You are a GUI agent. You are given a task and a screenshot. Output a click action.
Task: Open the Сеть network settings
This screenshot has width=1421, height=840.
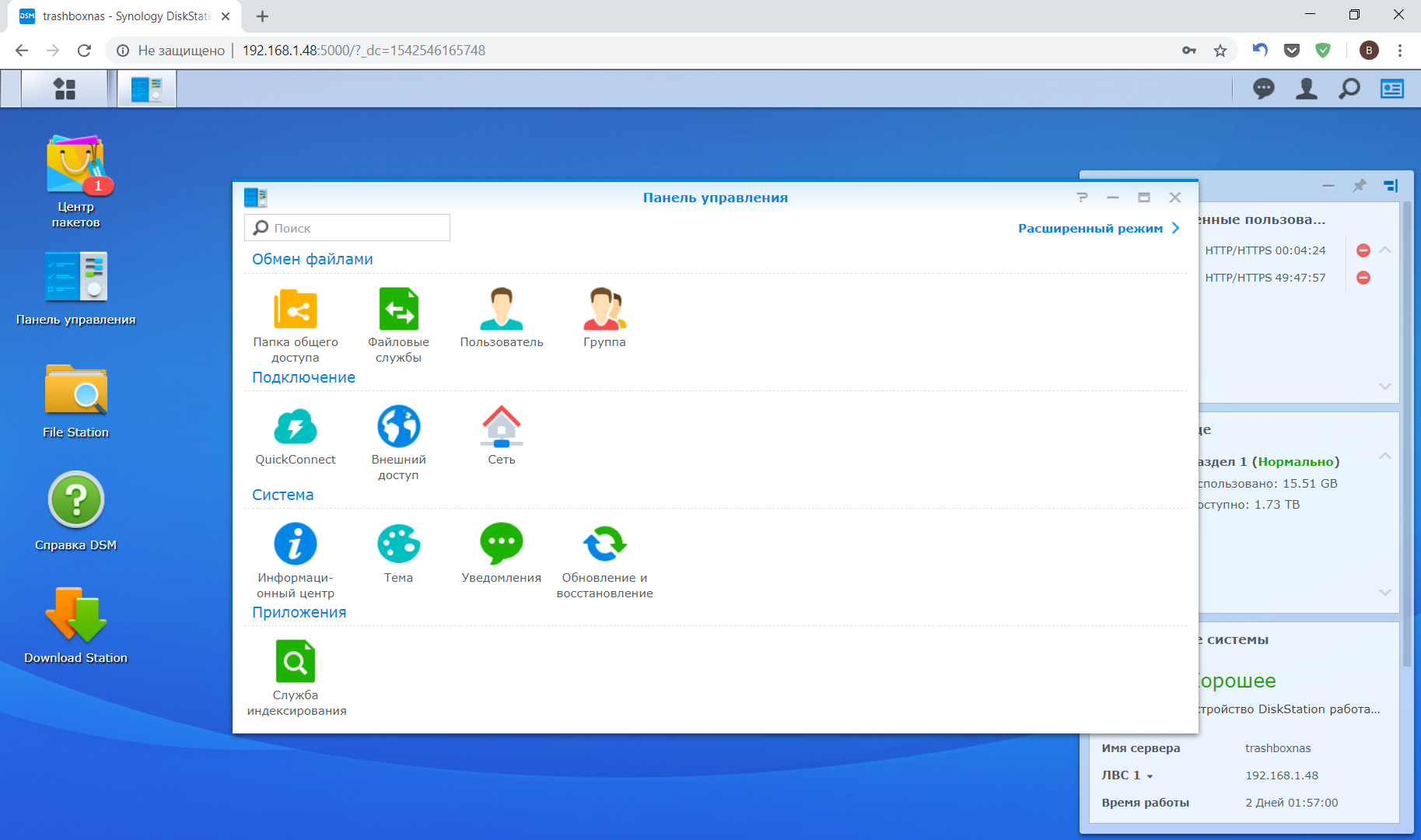pyautogui.click(x=502, y=436)
